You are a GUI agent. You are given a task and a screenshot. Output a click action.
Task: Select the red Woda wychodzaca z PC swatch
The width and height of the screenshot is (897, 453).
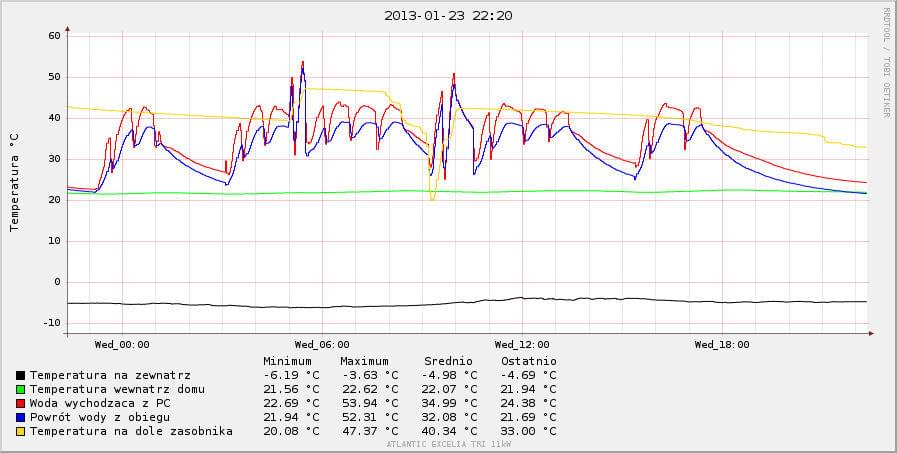[x=20, y=403]
